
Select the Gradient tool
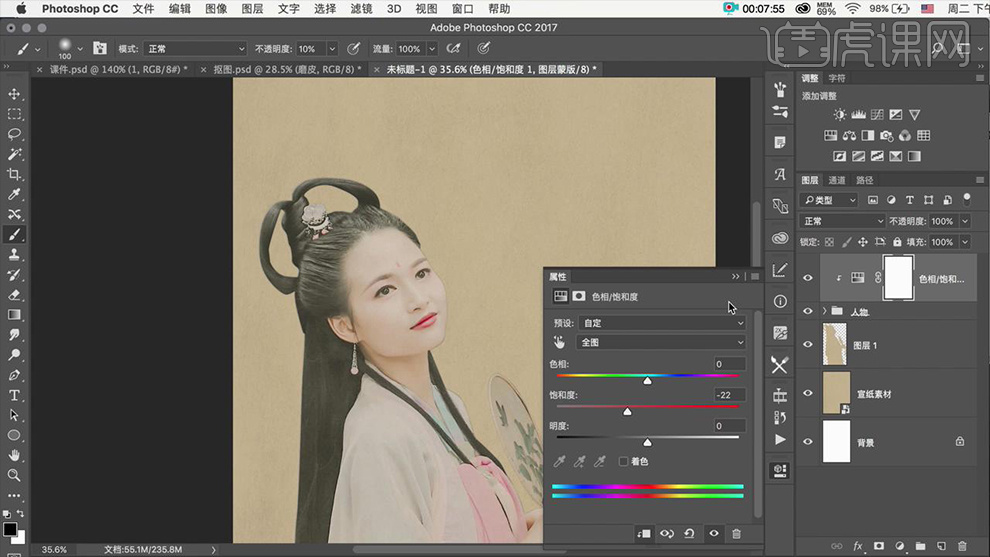[x=14, y=314]
